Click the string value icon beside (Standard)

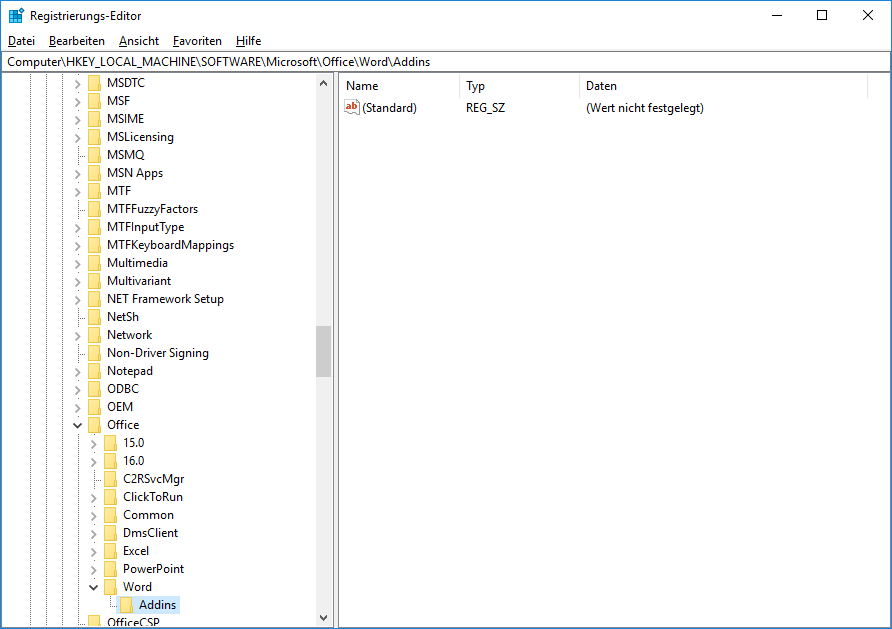tap(351, 107)
